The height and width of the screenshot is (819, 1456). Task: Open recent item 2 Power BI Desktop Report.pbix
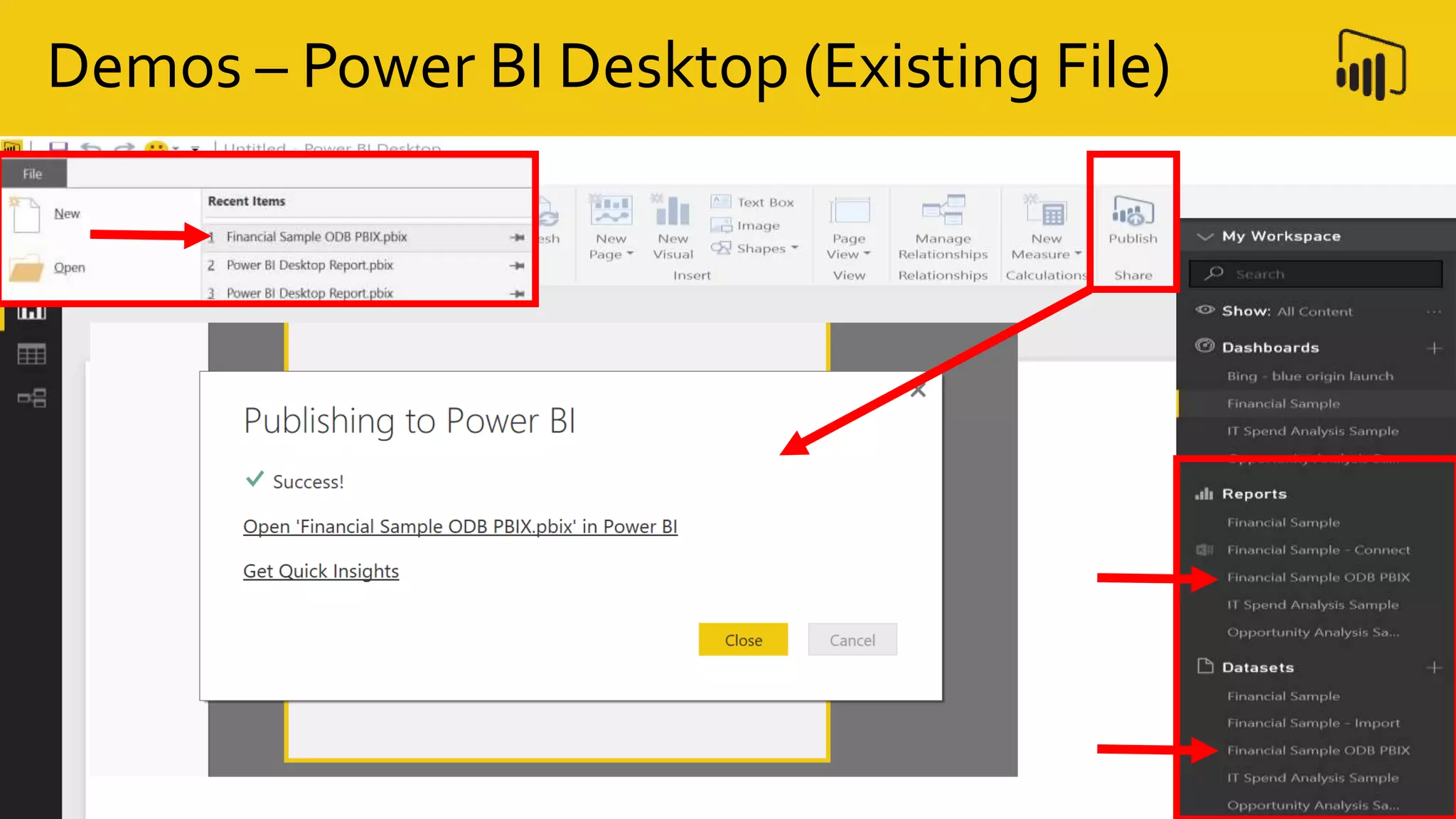309,265
